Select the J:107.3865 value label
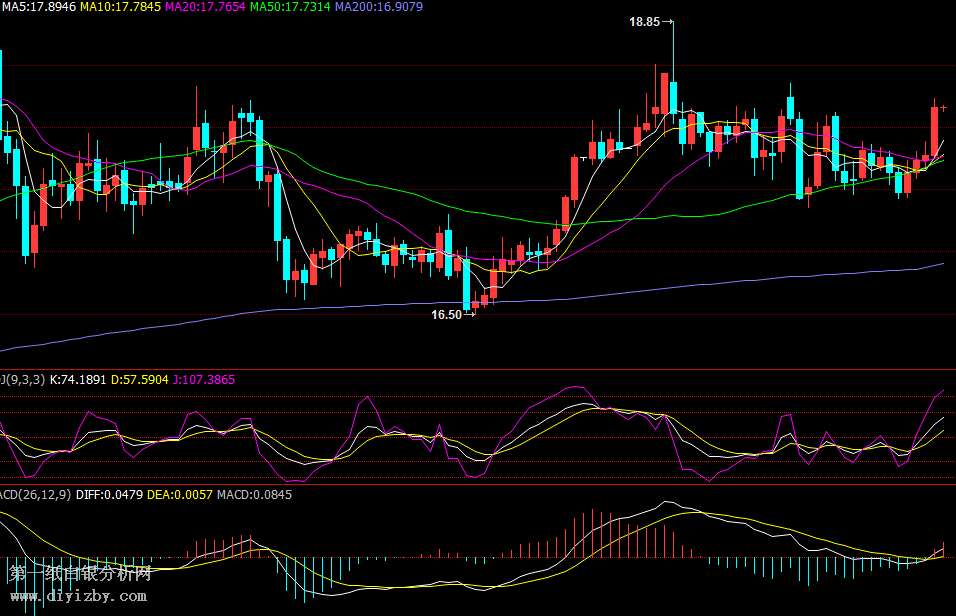The height and width of the screenshot is (616, 956). (204, 380)
